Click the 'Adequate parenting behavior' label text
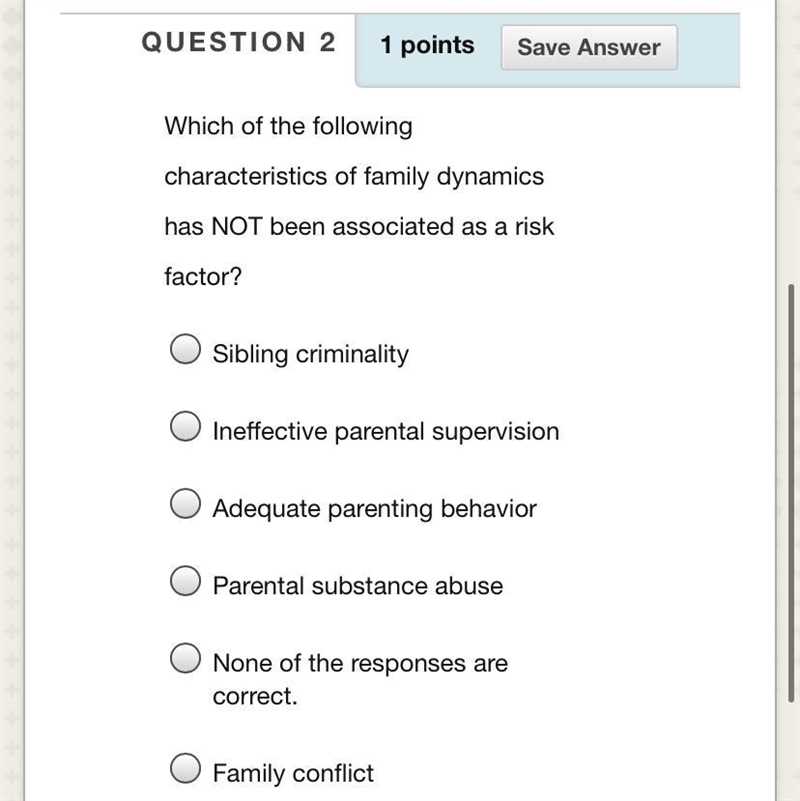 tap(374, 509)
